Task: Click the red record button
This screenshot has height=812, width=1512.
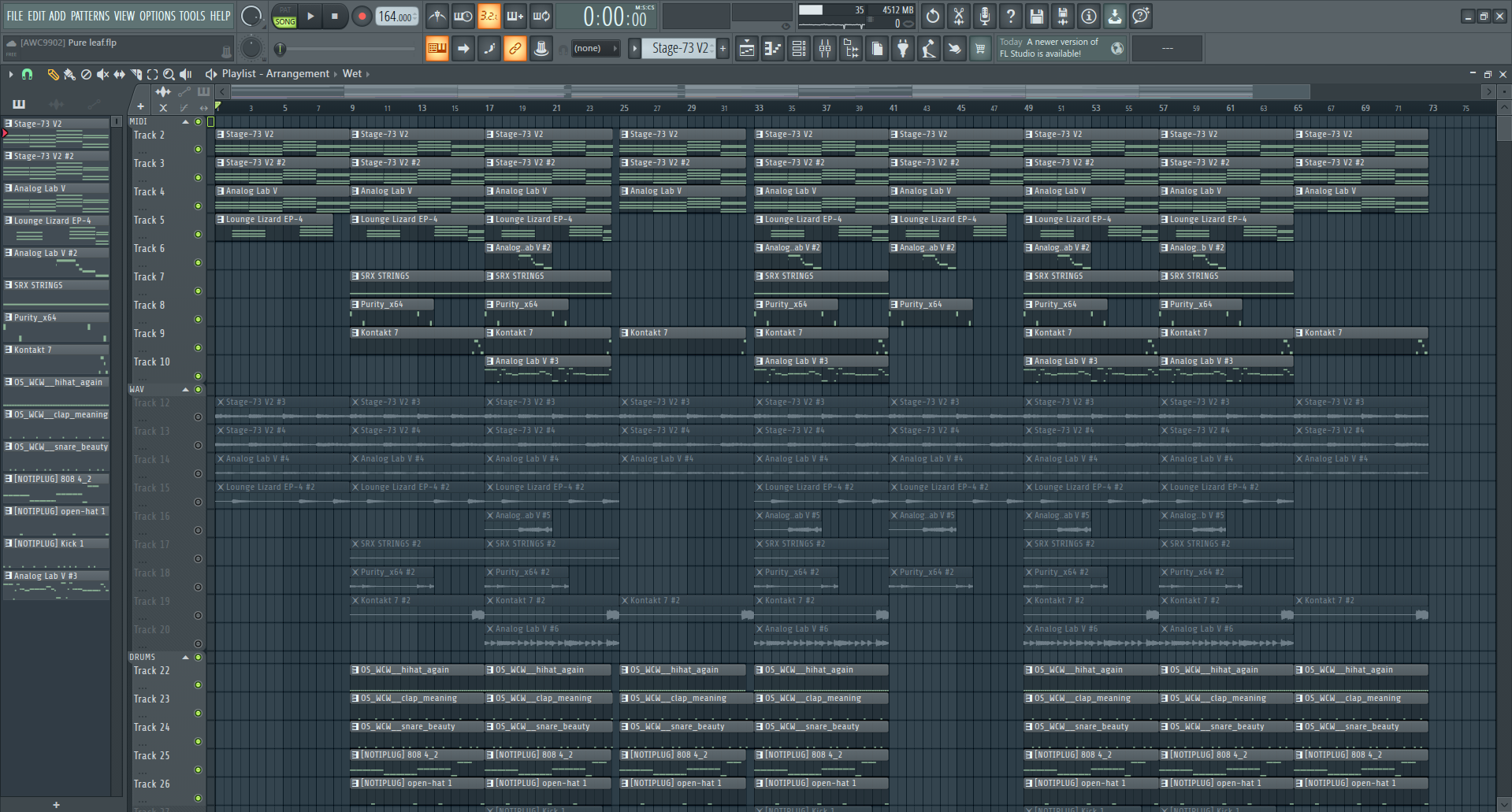Action: [362, 16]
